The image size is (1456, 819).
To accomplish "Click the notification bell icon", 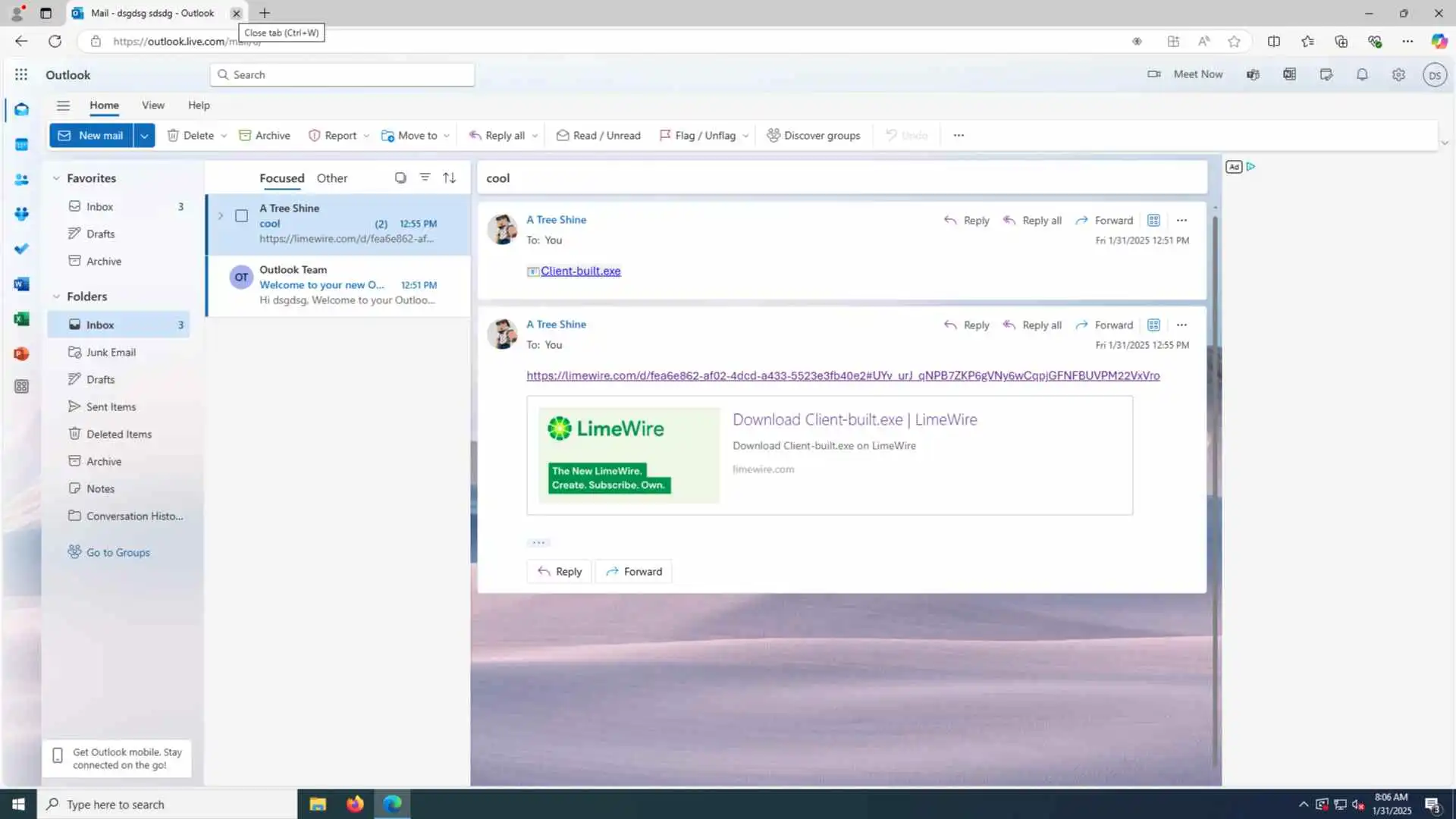I will [1362, 74].
